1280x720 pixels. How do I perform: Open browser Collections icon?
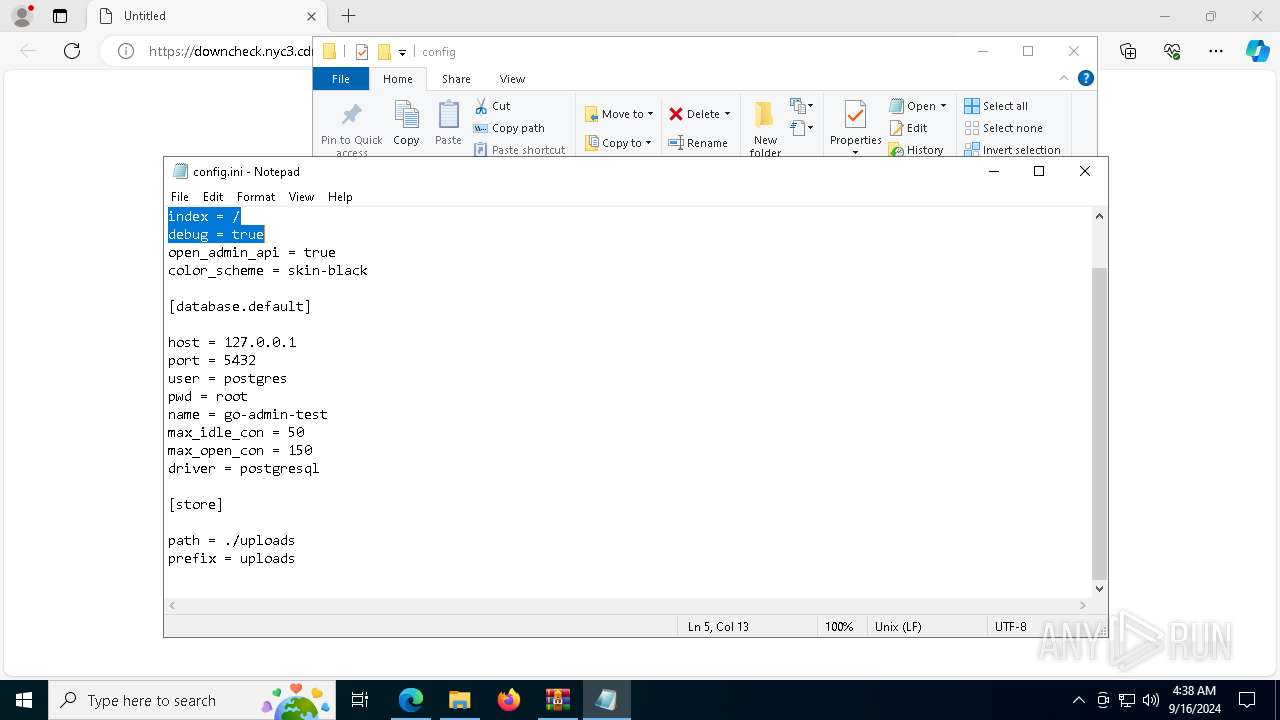click(x=1128, y=51)
